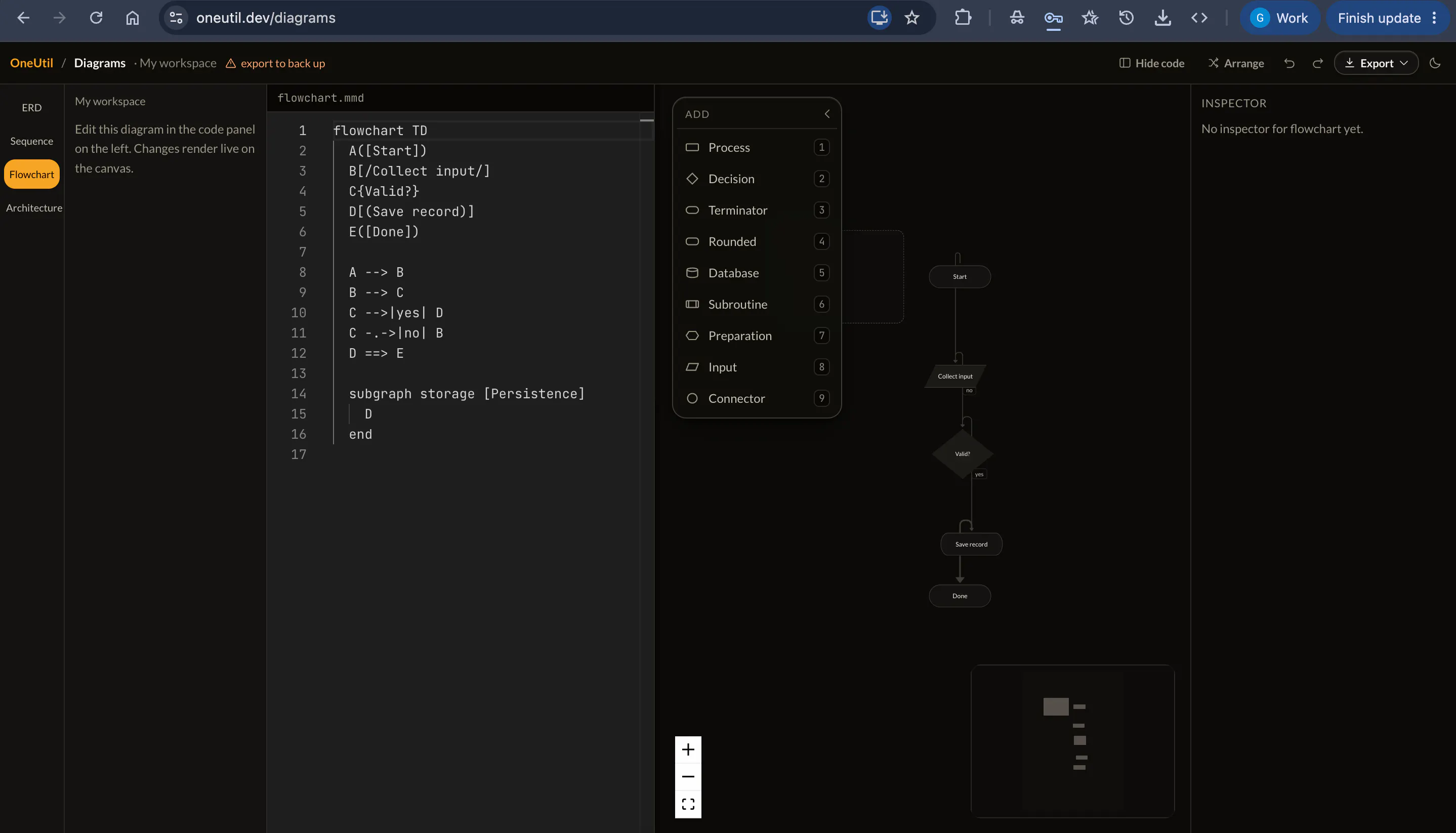Toggle dark mode moon icon
The width and height of the screenshot is (1456, 833).
pos(1435,63)
